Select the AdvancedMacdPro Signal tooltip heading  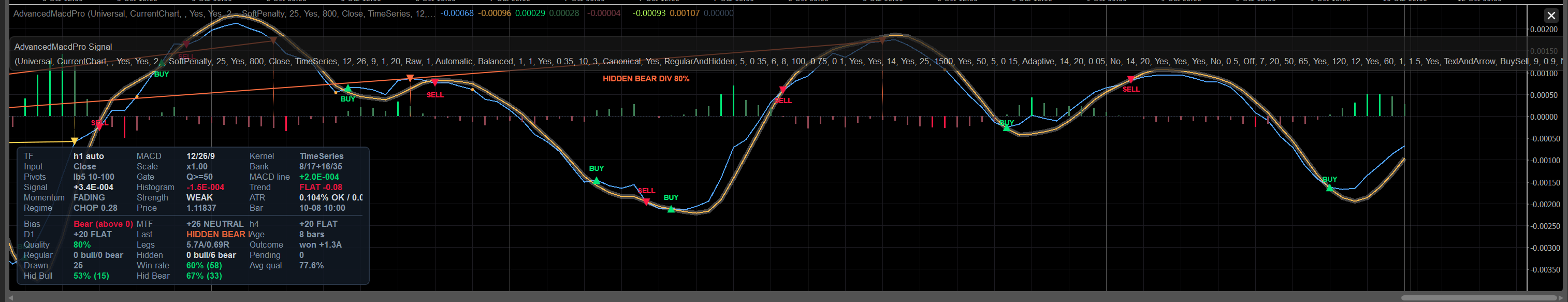point(63,46)
